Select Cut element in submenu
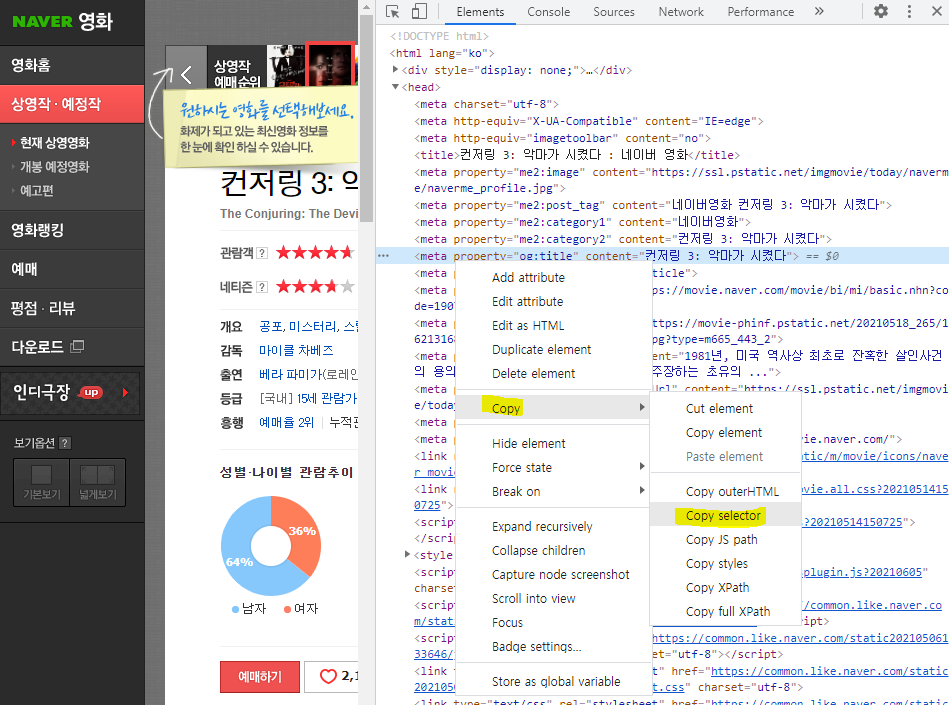Screen dimensions: 949x705 719,408
